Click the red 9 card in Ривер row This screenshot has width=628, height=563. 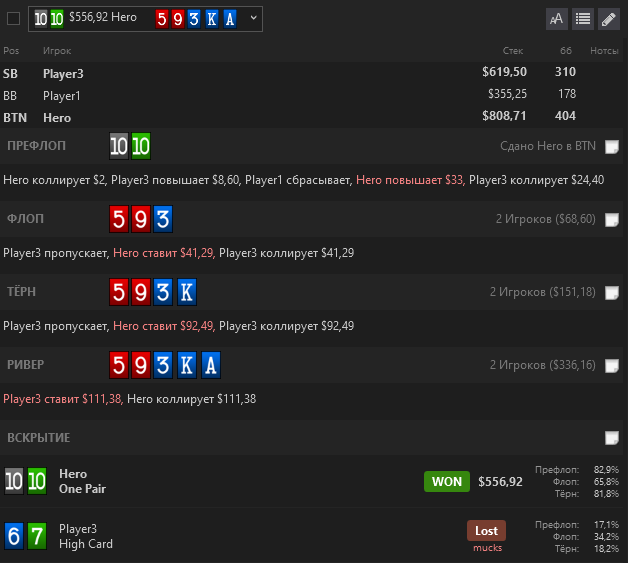point(141,365)
